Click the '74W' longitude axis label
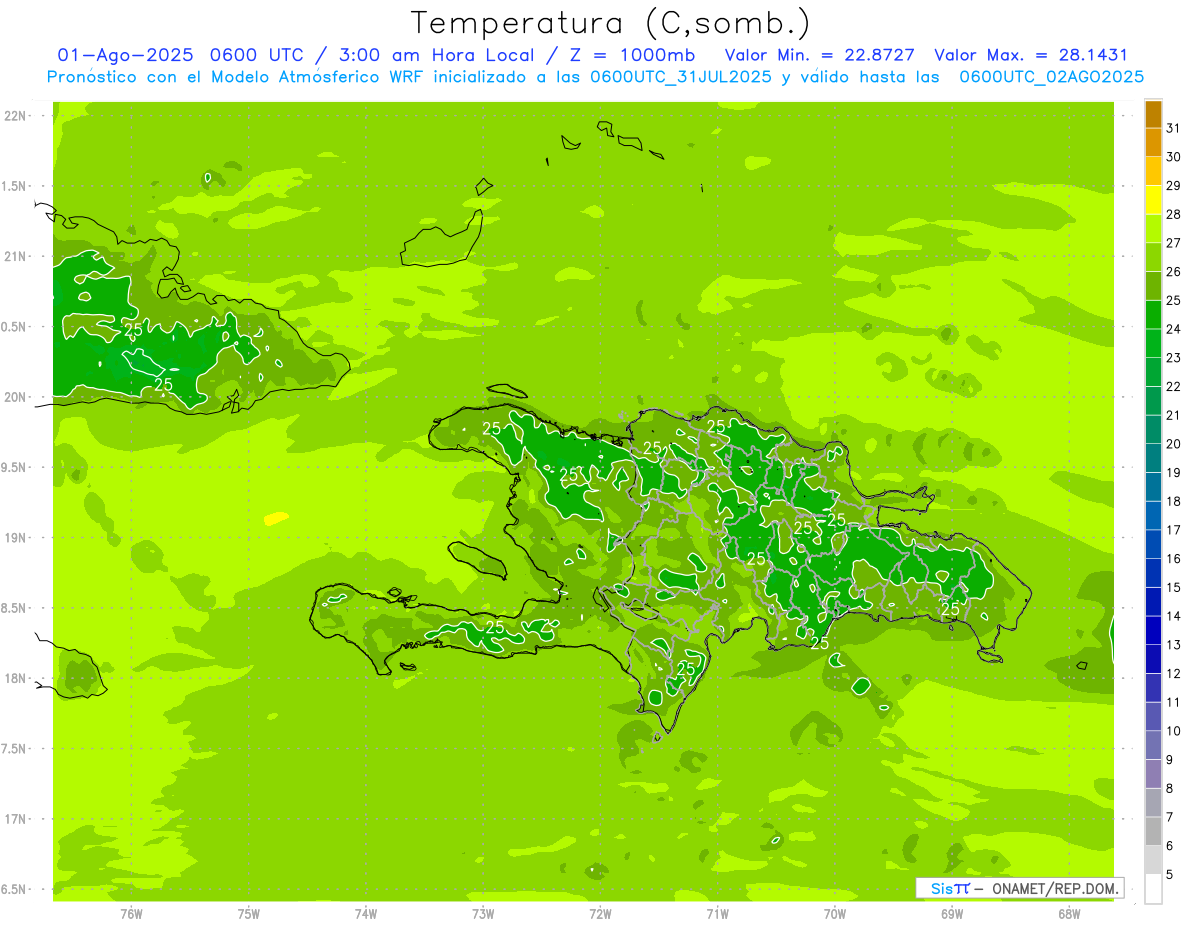 click(x=366, y=914)
